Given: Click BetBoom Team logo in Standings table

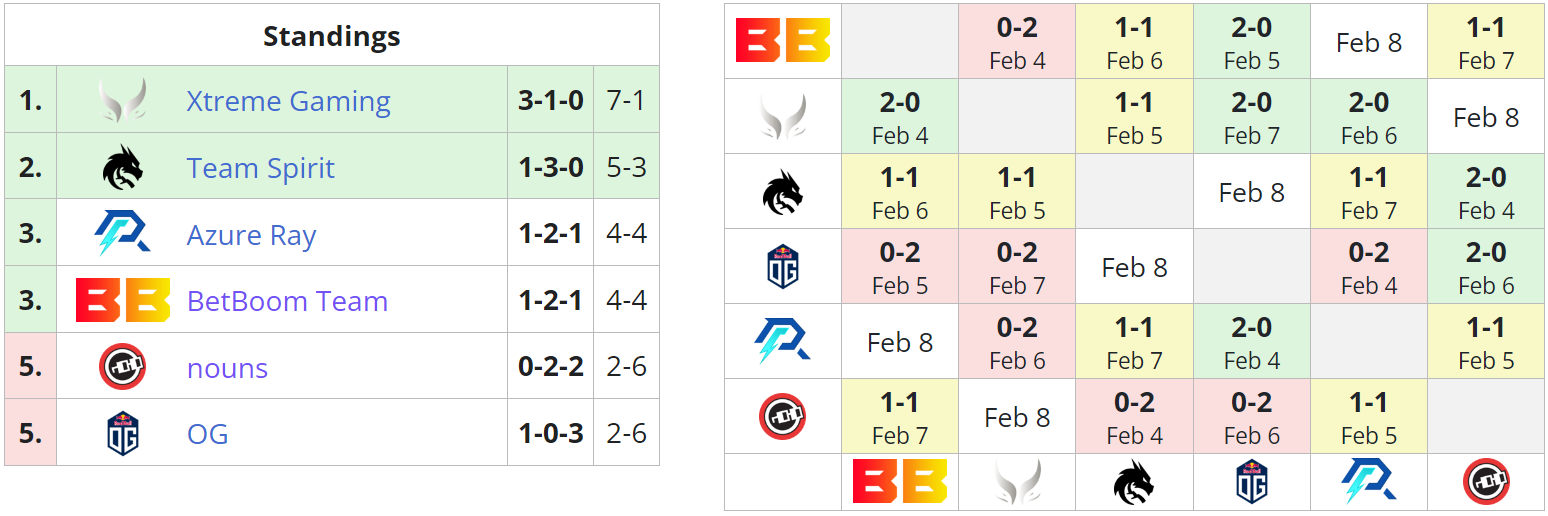Looking at the screenshot, I should click(x=123, y=301).
